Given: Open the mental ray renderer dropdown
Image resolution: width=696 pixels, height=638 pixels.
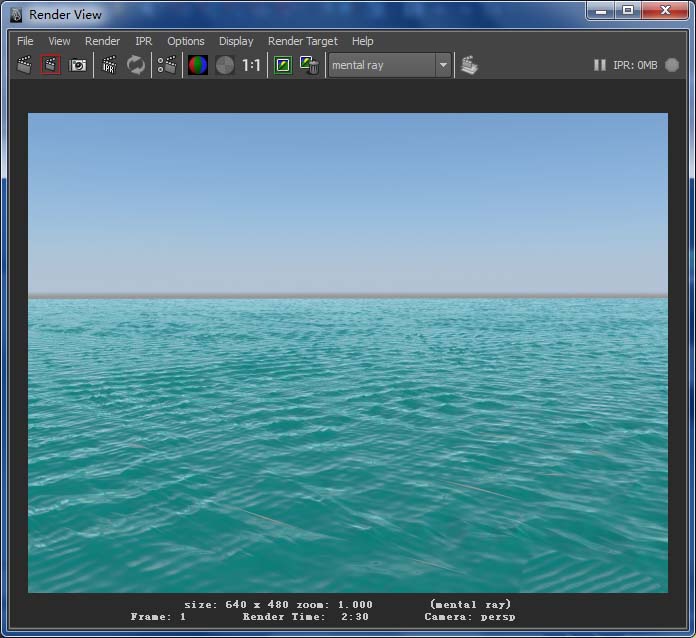Looking at the screenshot, I should click(x=390, y=65).
